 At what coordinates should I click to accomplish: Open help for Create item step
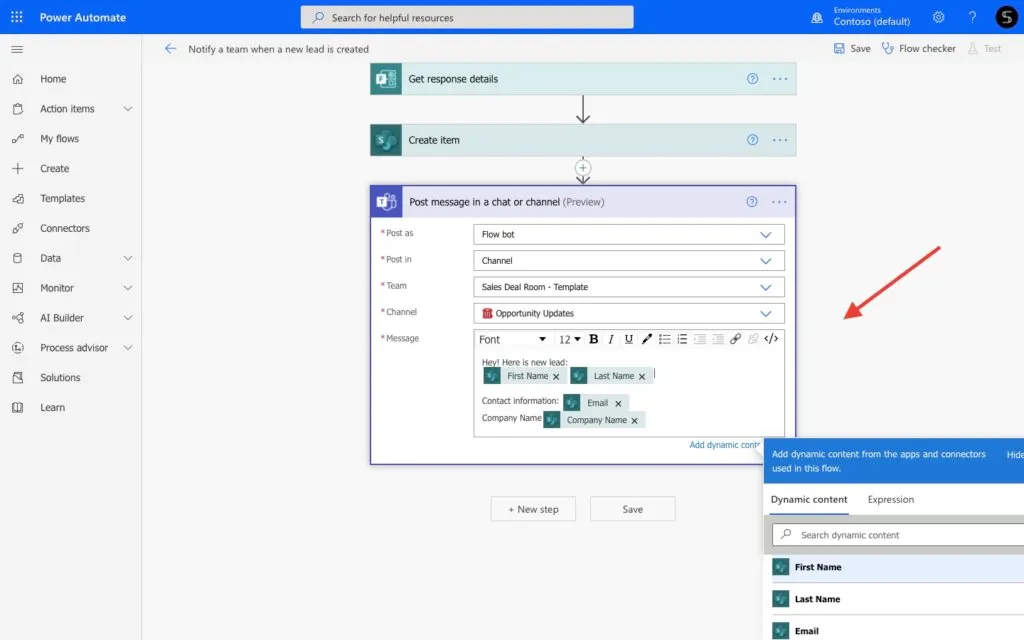pos(752,140)
